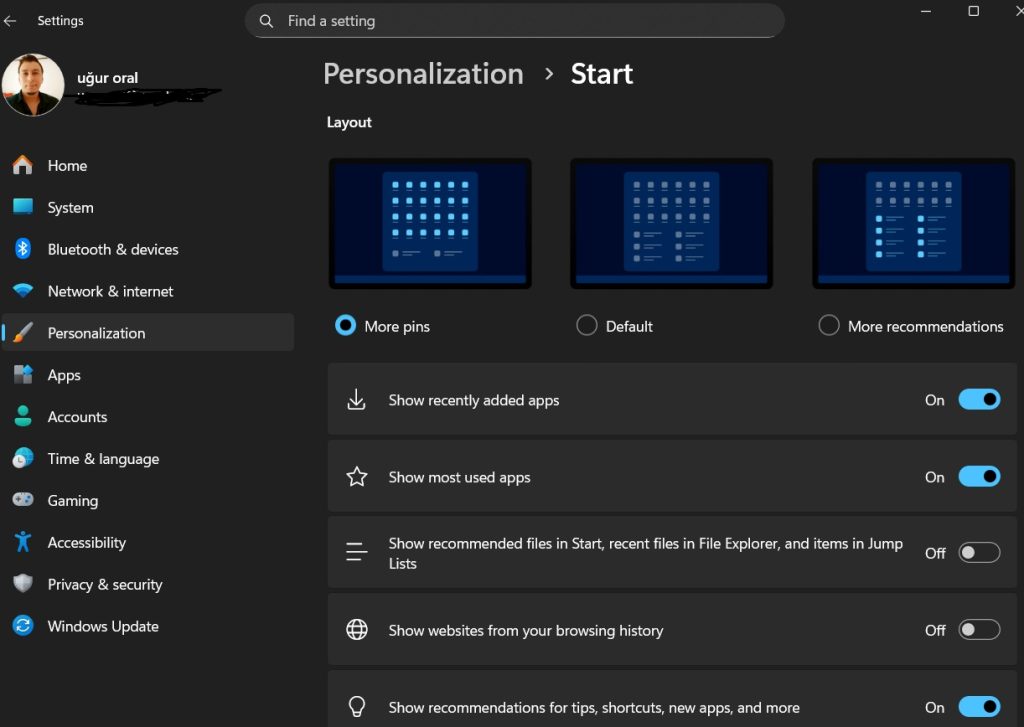
Task: Open the Windows Update icon
Action: pyautogui.click(x=23, y=626)
